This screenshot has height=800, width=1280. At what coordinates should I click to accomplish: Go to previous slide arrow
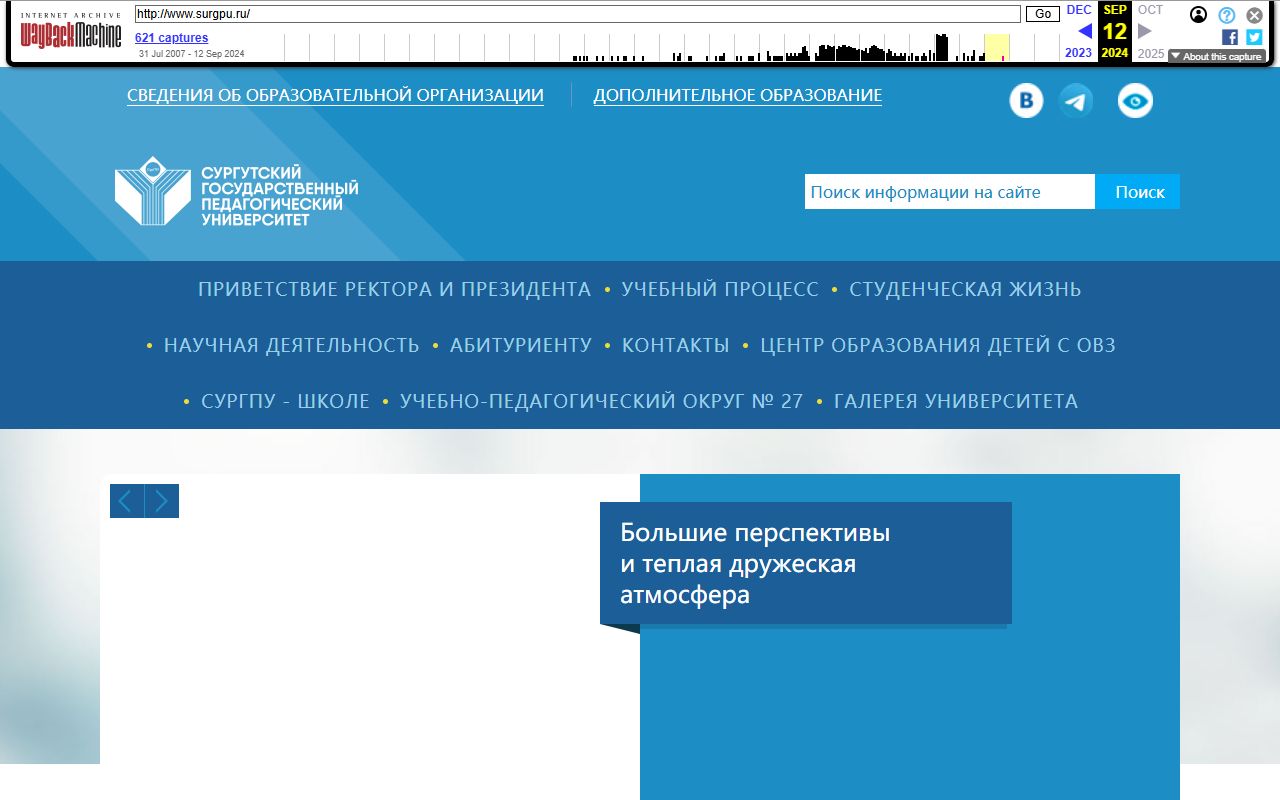point(127,501)
